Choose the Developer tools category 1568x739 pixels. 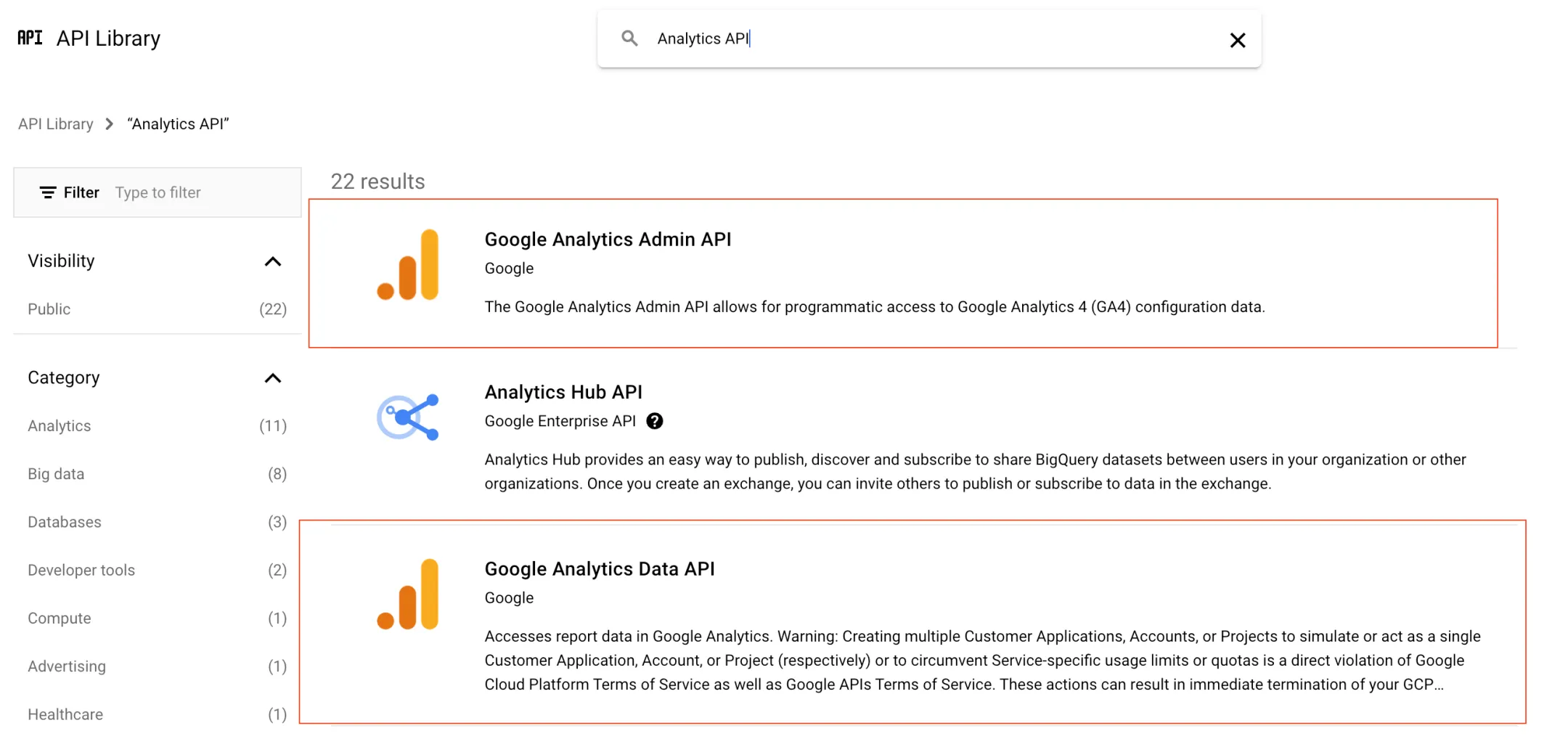coord(81,570)
